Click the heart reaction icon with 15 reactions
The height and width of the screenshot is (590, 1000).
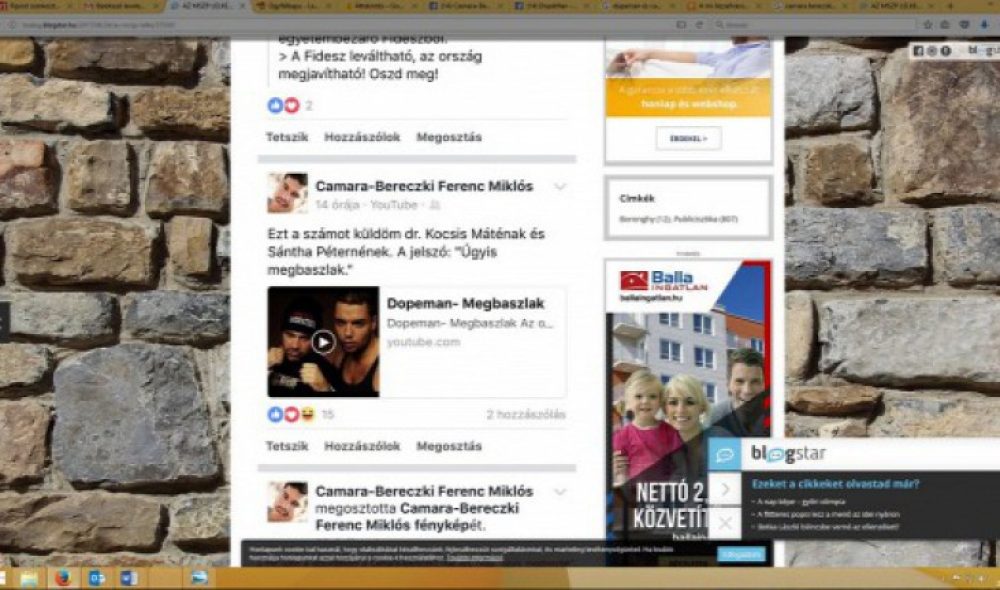point(291,415)
